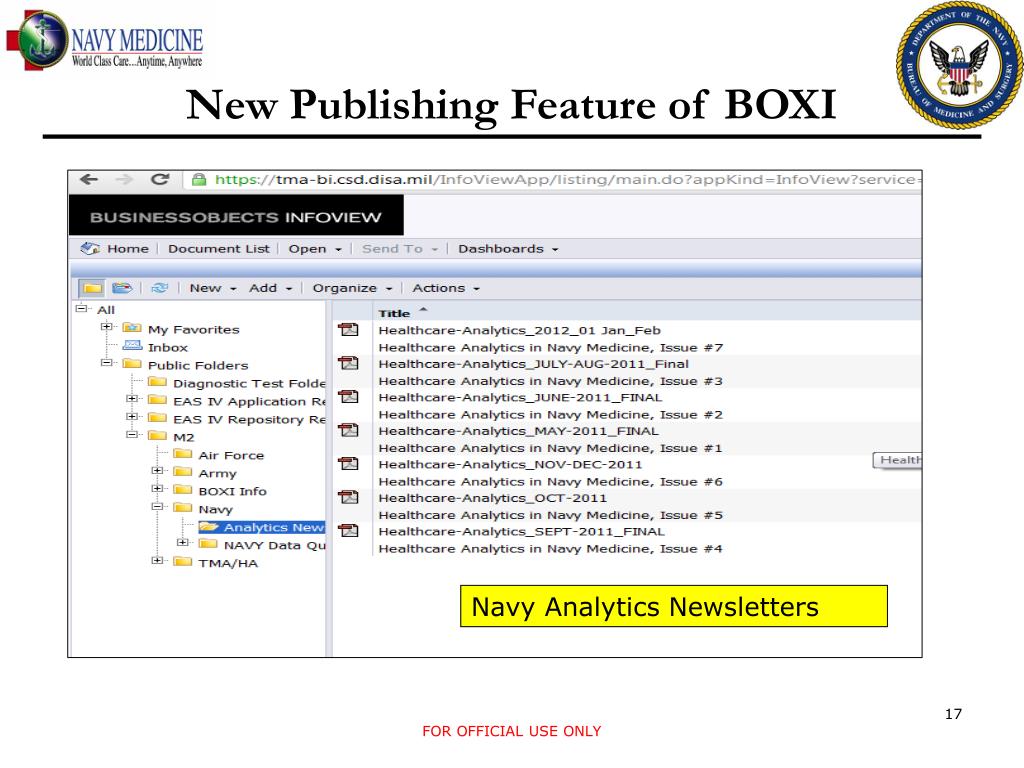Viewport: 1024px width, 768px height.
Task: Expand EAS IV Repository folder node
Action: (x=132, y=417)
